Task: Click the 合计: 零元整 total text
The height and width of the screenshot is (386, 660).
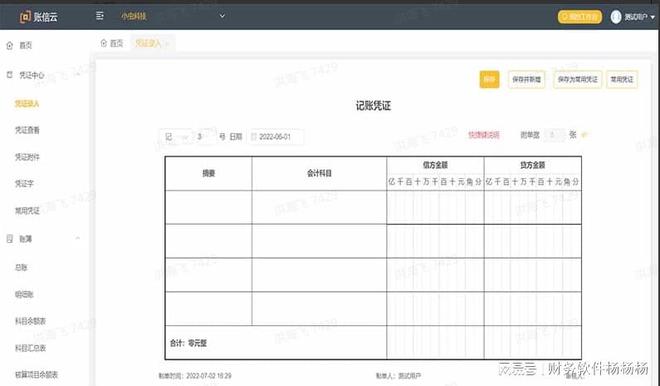Action: (x=188, y=343)
